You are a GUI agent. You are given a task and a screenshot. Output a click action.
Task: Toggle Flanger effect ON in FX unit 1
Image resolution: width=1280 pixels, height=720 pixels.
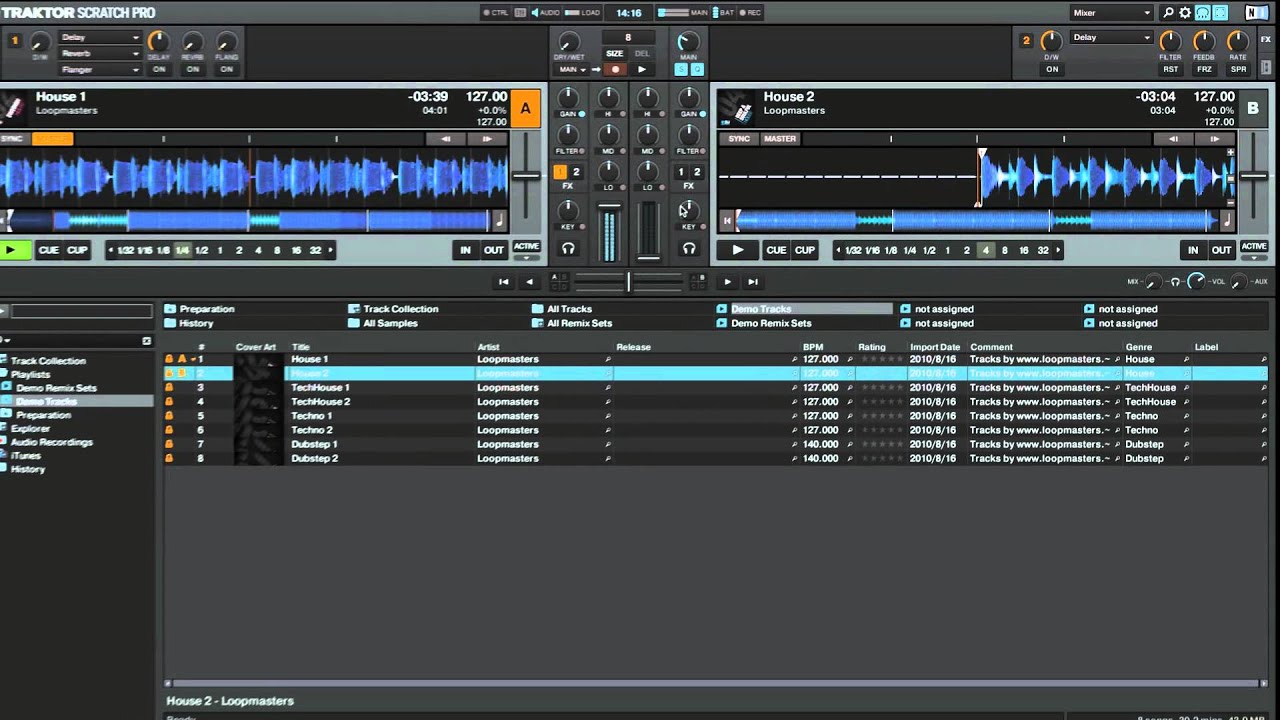coord(227,69)
